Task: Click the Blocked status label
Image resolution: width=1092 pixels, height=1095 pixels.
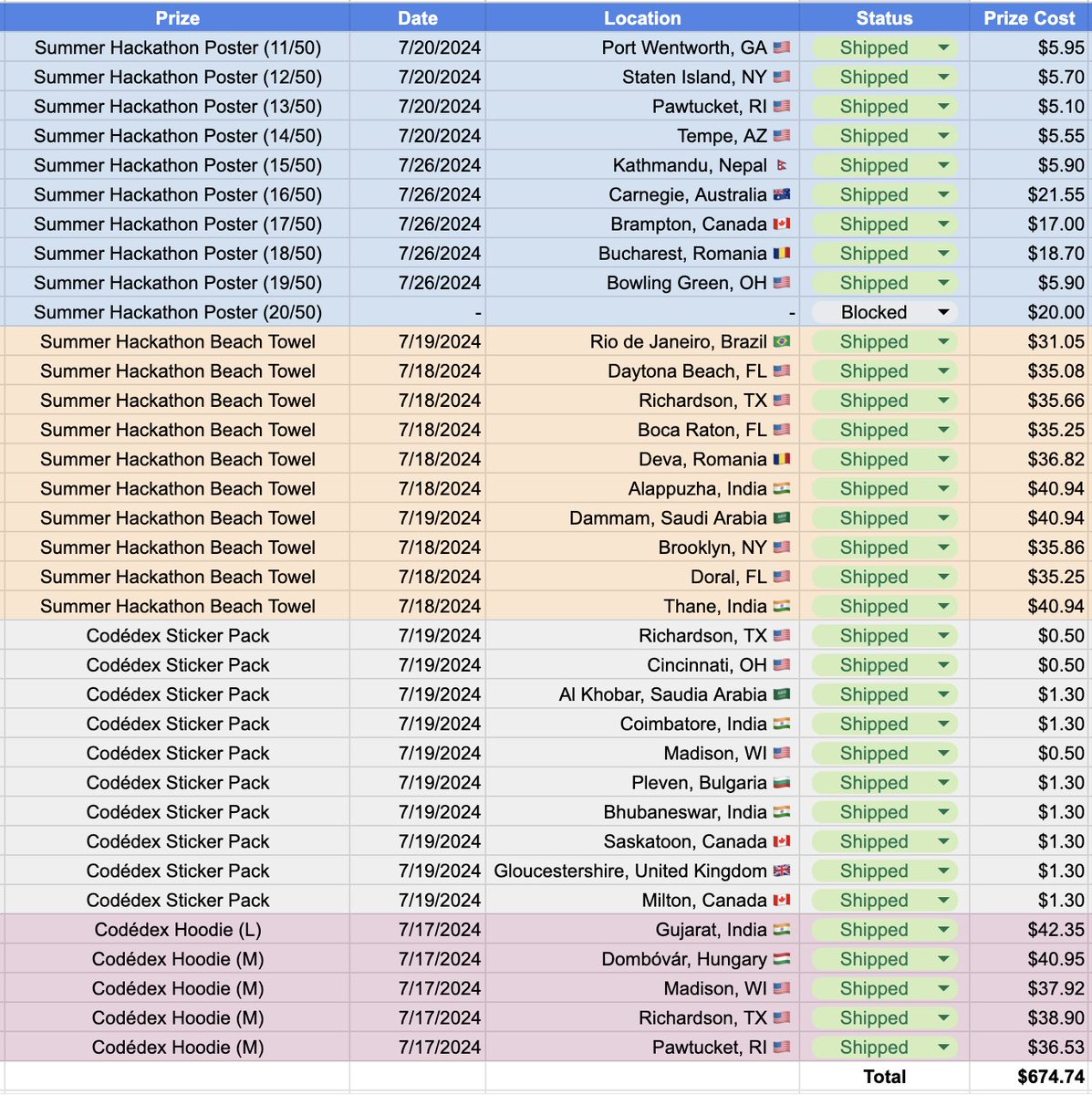Action: (874, 312)
